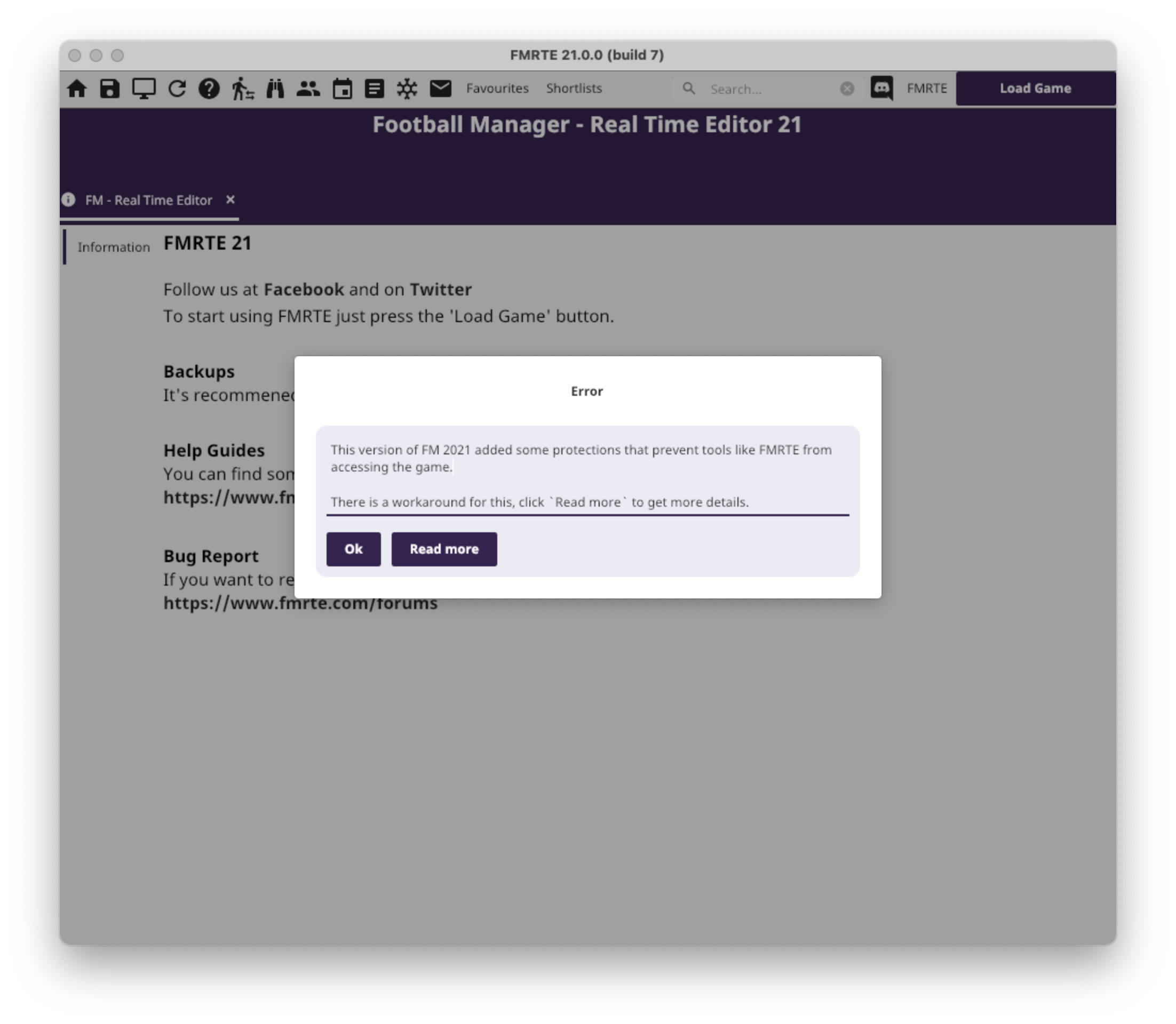1176x1024 pixels.
Task: Click the sun-shaped settings icon
Action: 407,89
